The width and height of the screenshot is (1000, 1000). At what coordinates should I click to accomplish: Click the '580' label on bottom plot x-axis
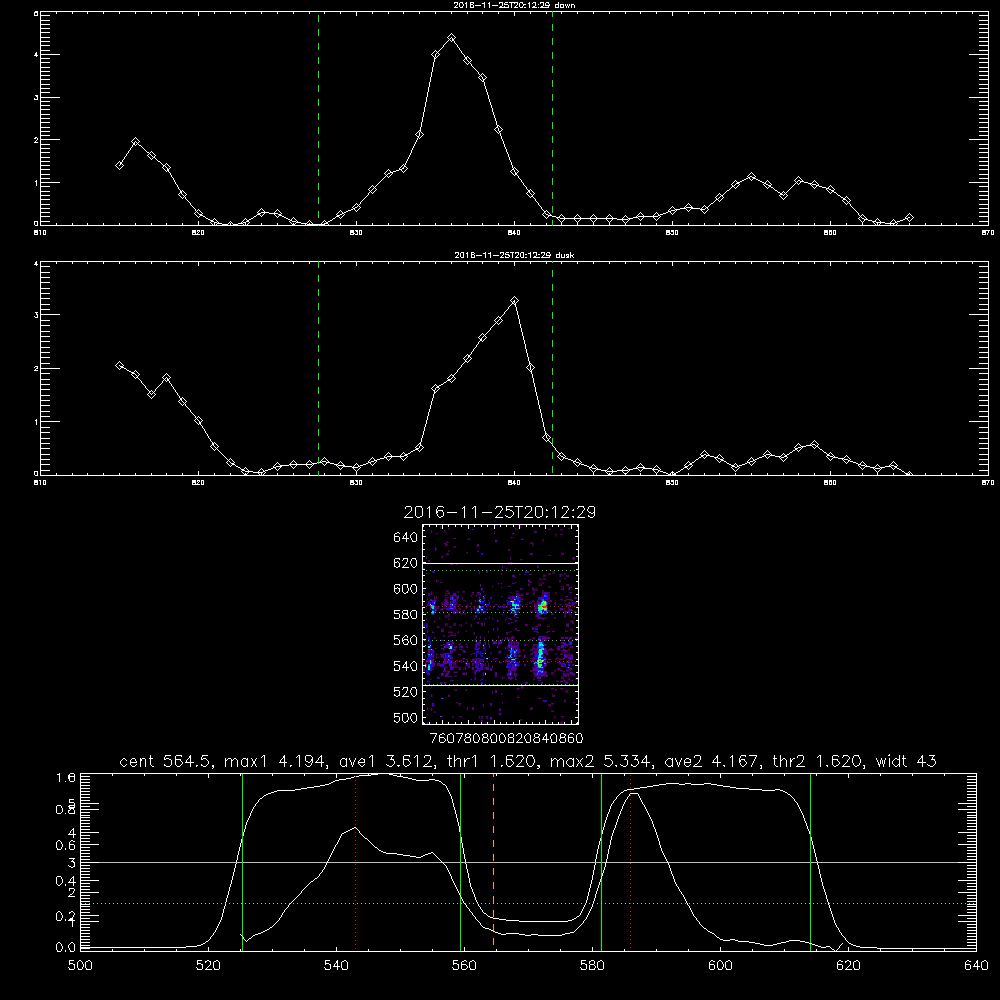coord(592,966)
